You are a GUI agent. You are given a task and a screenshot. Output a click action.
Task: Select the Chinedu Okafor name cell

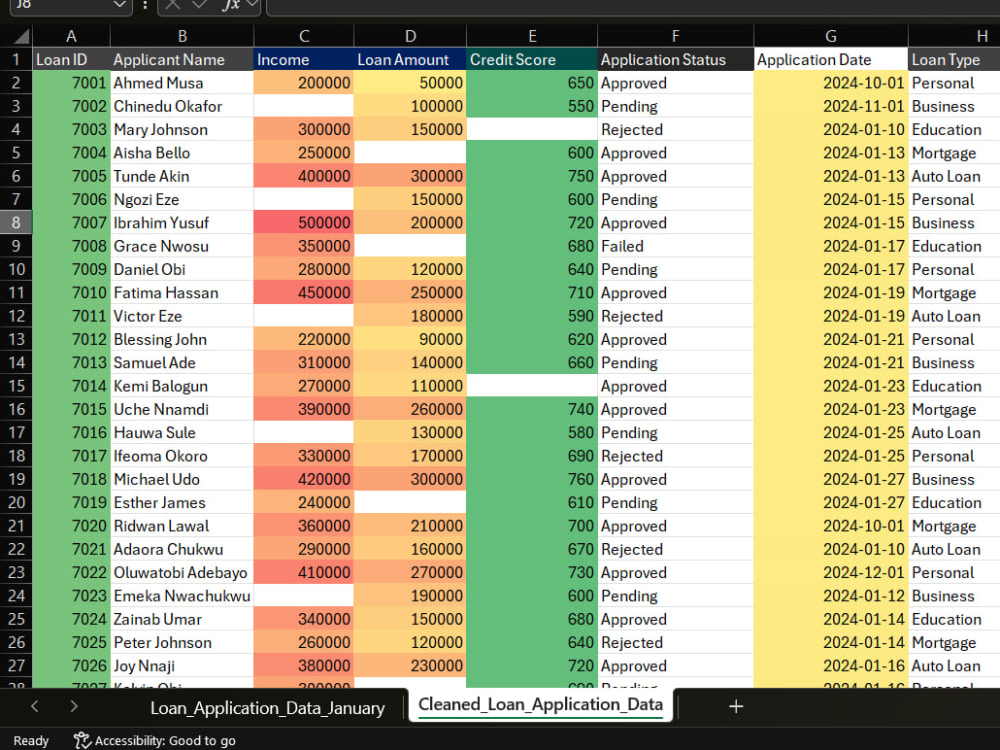coord(182,107)
